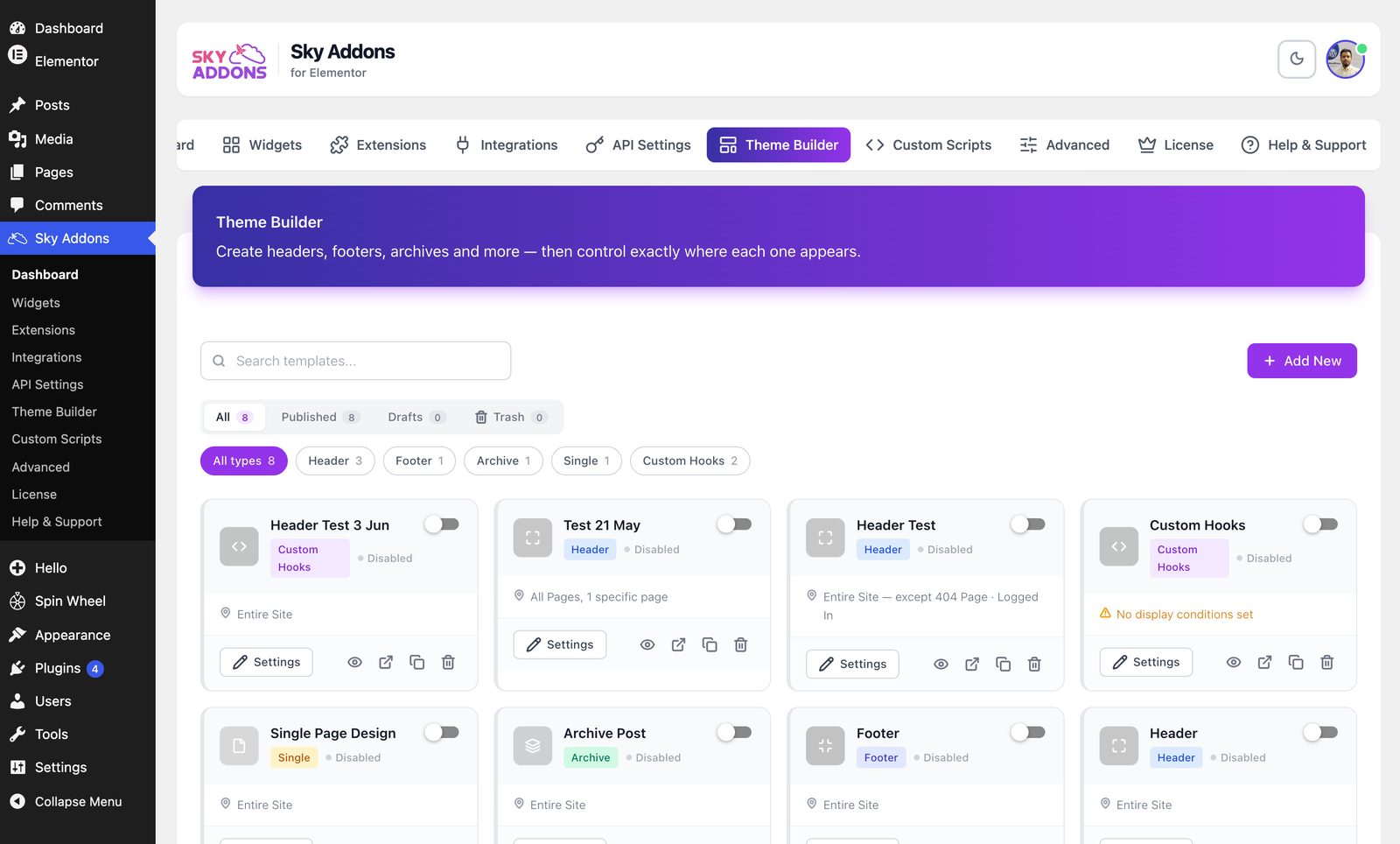The width and height of the screenshot is (1400, 844).
Task: Open the Trash templates filter
Action: (x=511, y=418)
